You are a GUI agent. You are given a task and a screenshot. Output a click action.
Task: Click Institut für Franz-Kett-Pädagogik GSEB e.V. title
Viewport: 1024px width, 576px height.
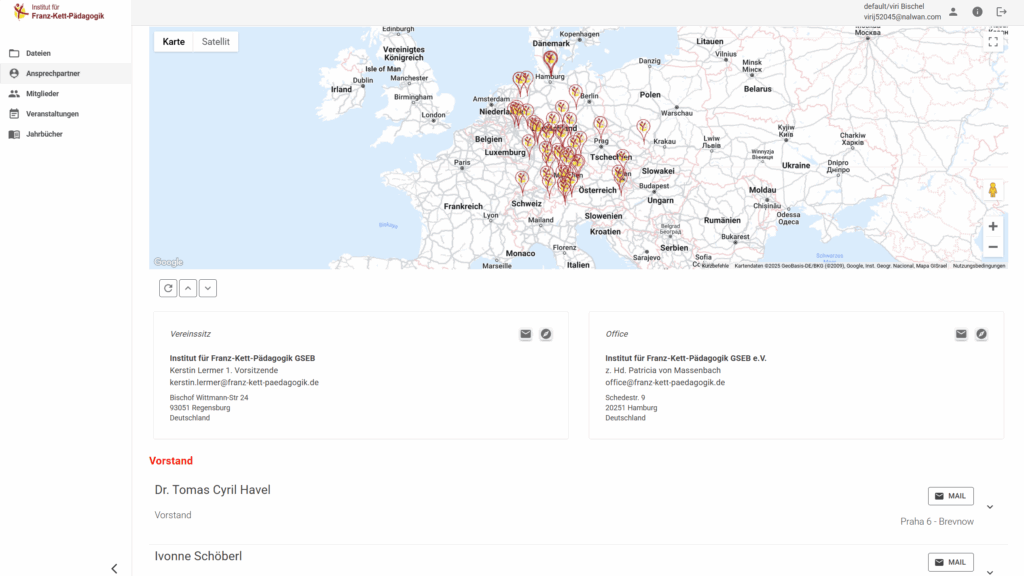pos(686,359)
